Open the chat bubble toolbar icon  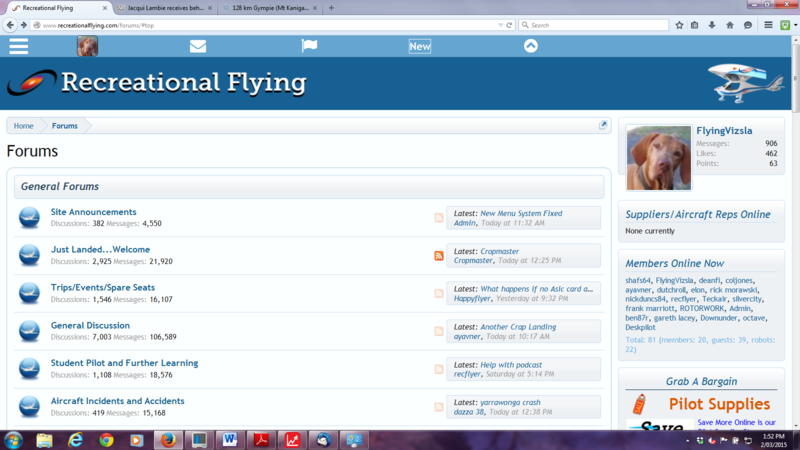point(748,25)
